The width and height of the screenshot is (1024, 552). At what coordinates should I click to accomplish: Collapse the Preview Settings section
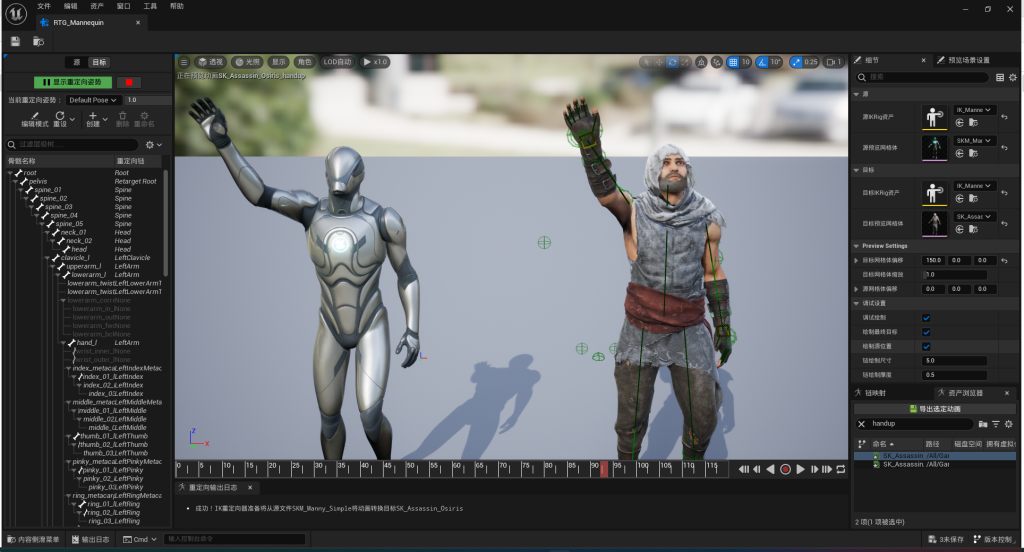coord(856,246)
